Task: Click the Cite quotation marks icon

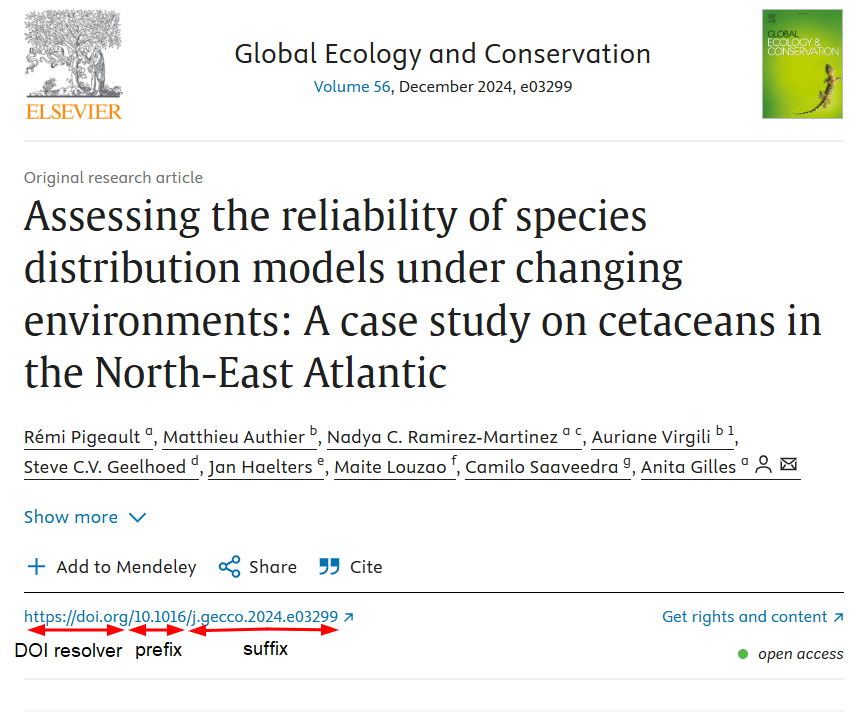Action: click(329, 567)
